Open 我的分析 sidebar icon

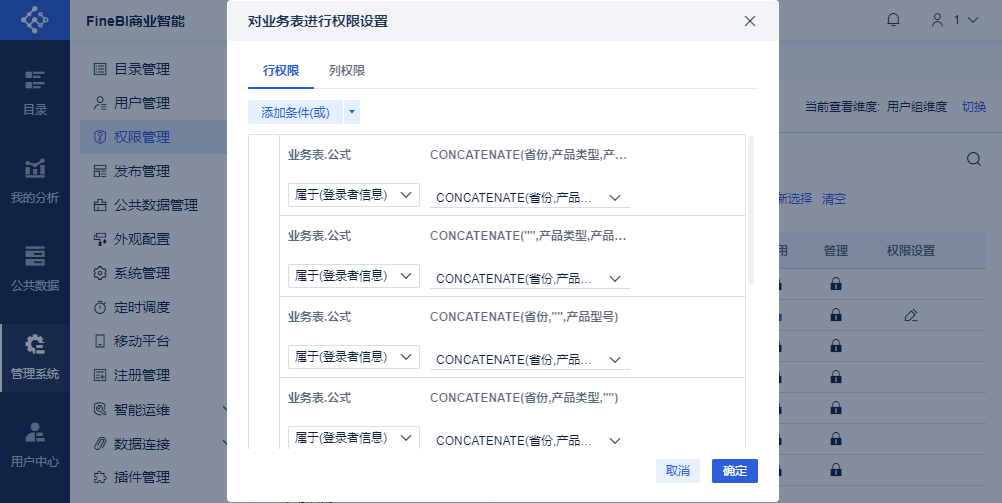click(35, 180)
